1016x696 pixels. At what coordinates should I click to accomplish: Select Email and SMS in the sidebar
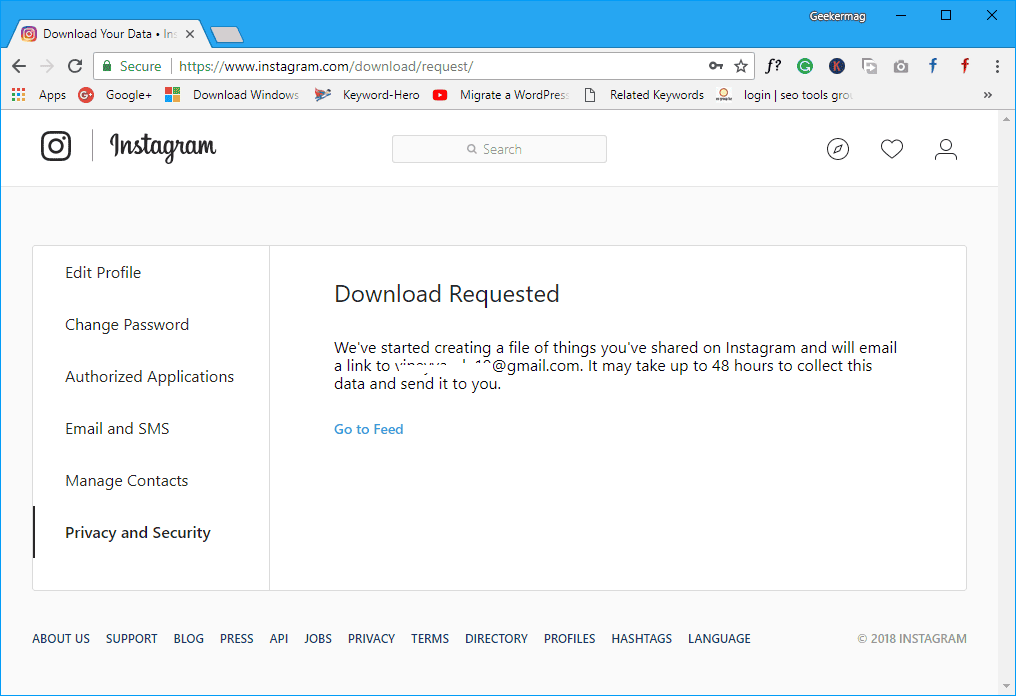coord(117,428)
